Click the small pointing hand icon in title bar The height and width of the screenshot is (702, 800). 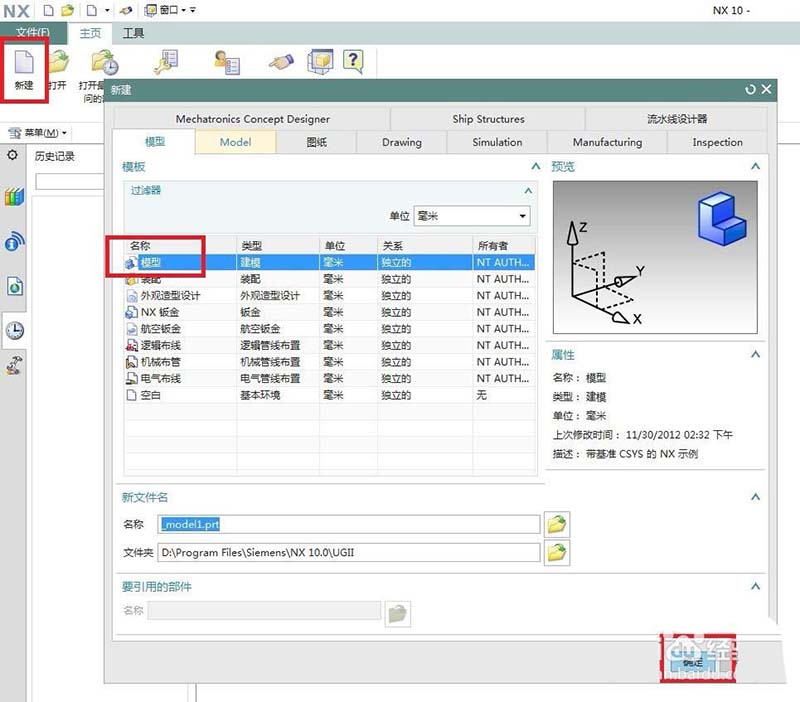point(126,10)
